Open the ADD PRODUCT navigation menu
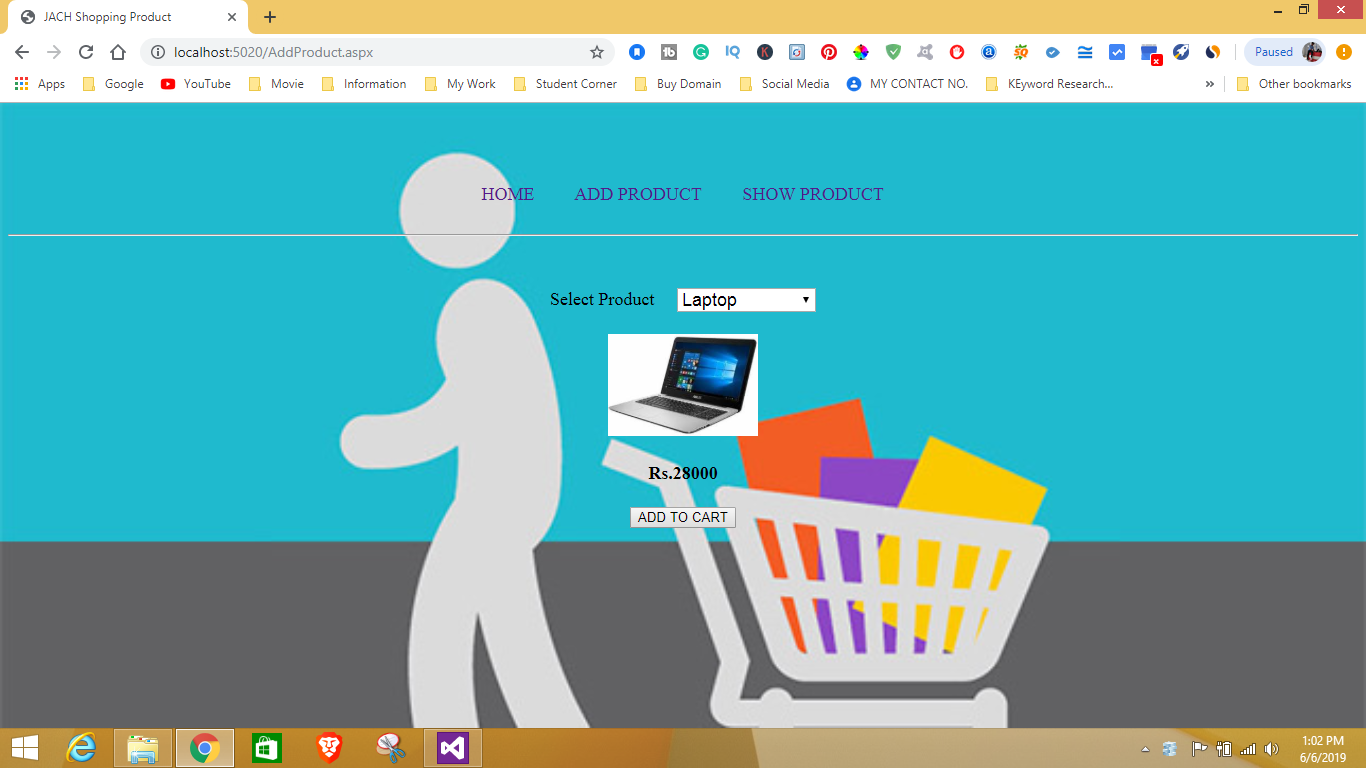 pyautogui.click(x=637, y=194)
